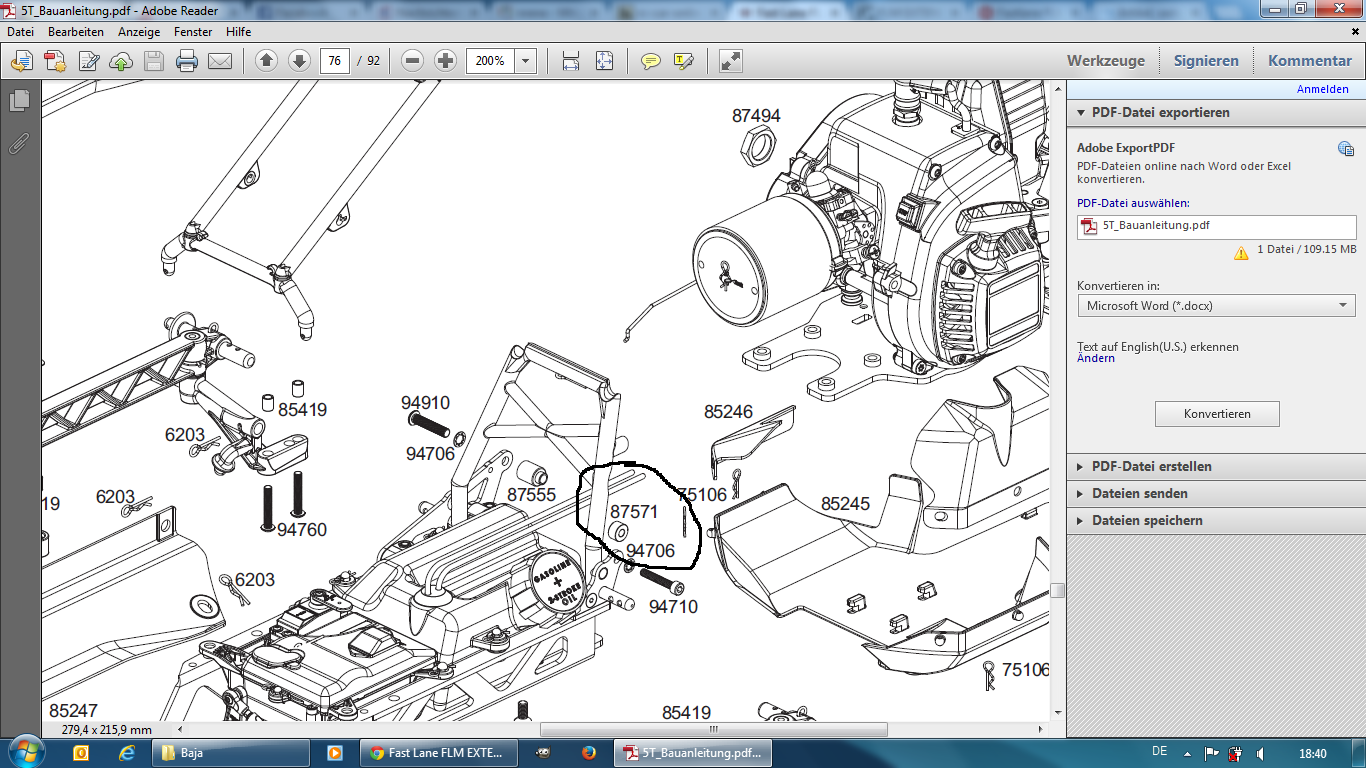Image resolution: width=1366 pixels, height=768 pixels.
Task: Switch to read mode (expand arrows icon)
Action: [x=731, y=61]
